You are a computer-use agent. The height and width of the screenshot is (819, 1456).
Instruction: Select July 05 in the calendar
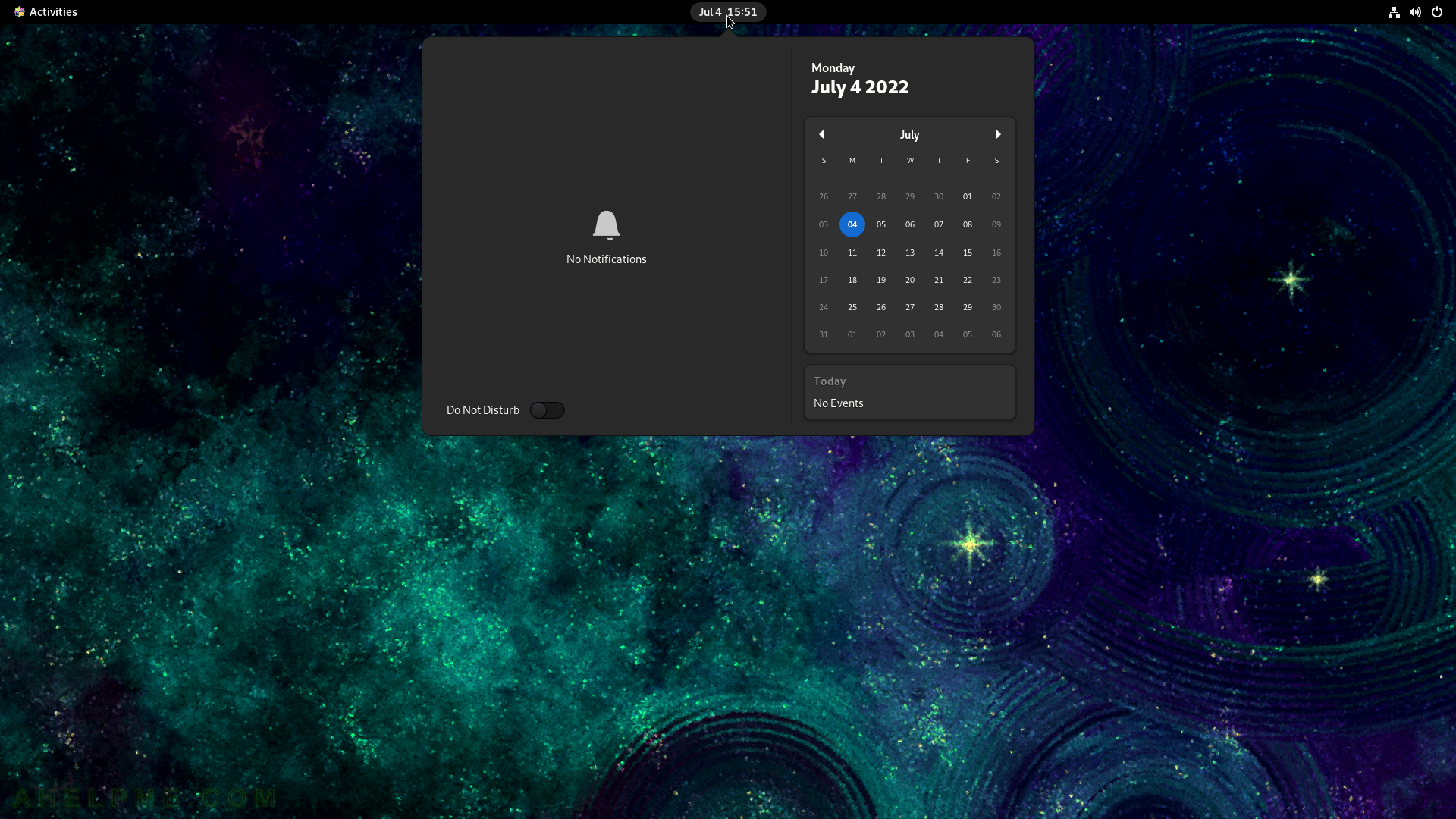click(x=881, y=224)
